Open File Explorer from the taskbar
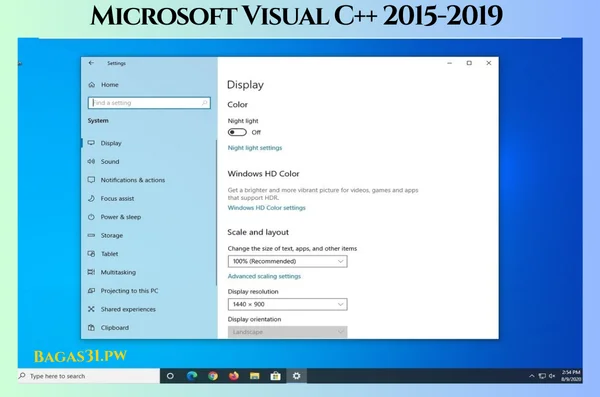Screen dimensions: 600x397 click(255, 376)
